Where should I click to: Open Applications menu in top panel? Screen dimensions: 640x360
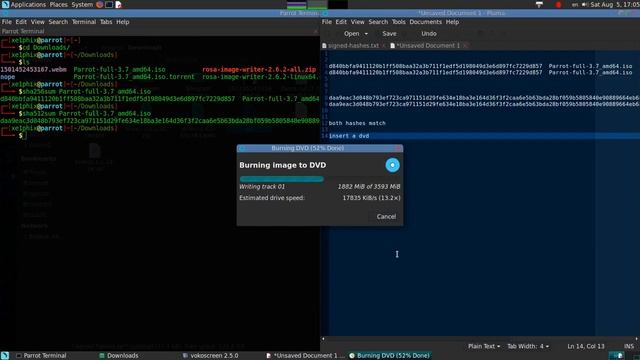pyautogui.click(x=28, y=4)
